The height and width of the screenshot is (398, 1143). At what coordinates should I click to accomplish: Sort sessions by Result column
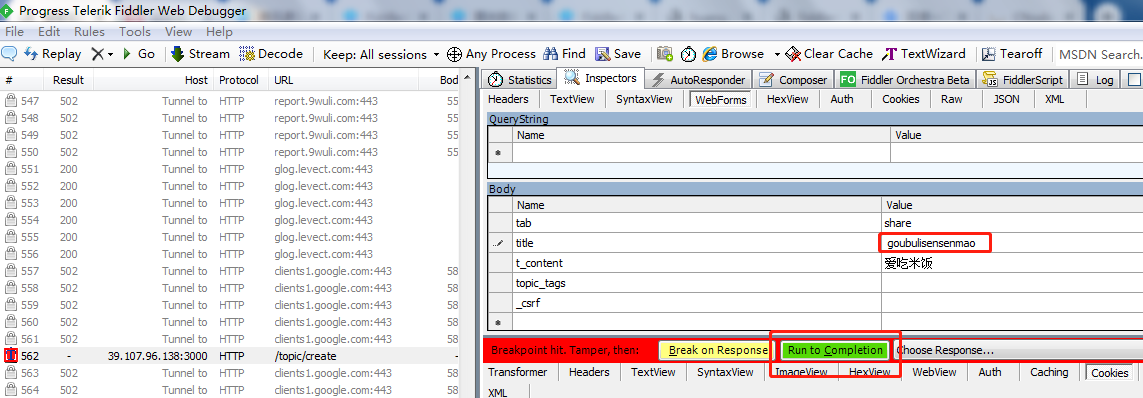pyautogui.click(x=69, y=80)
